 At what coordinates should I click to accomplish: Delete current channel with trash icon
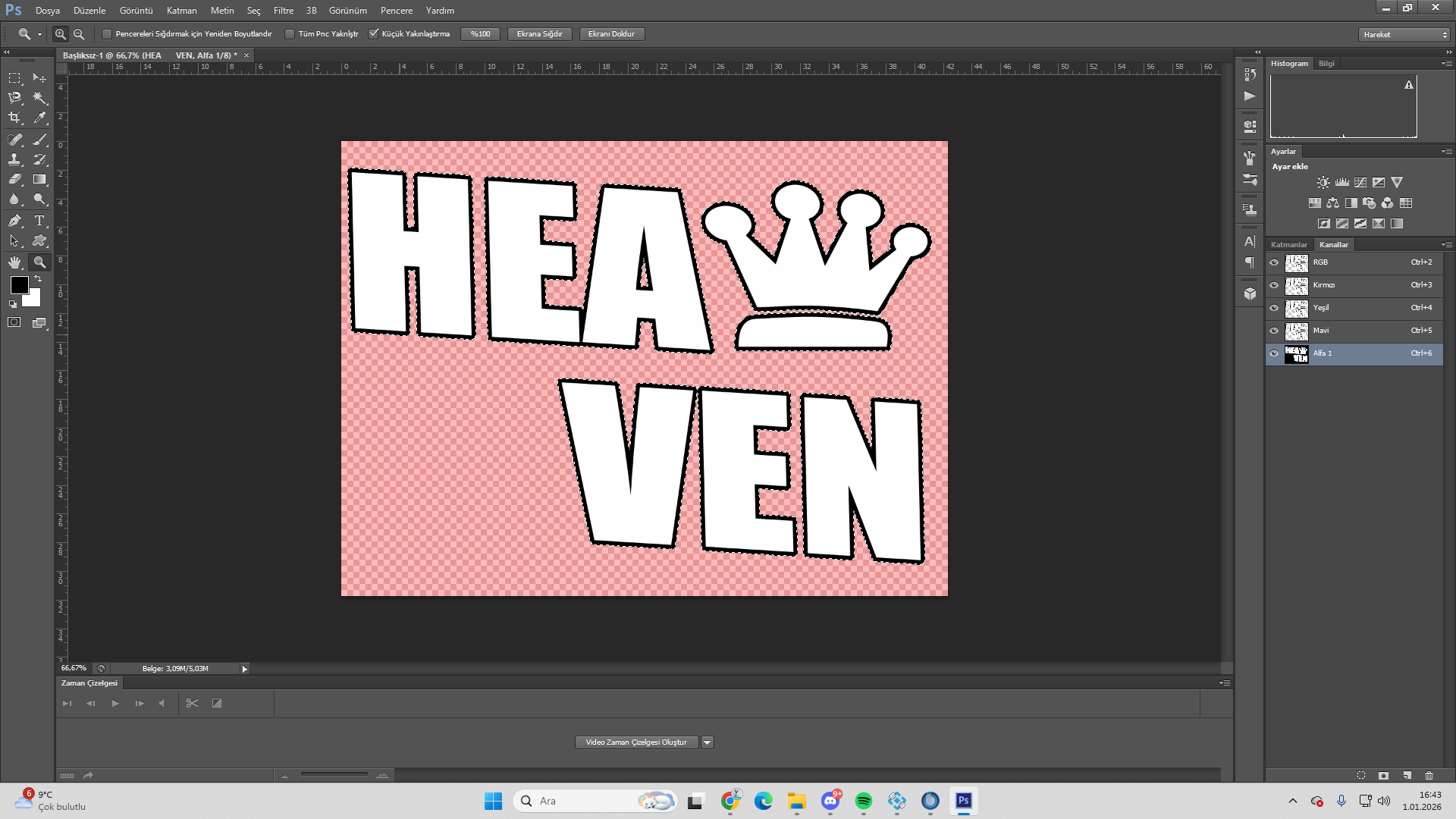tap(1429, 776)
